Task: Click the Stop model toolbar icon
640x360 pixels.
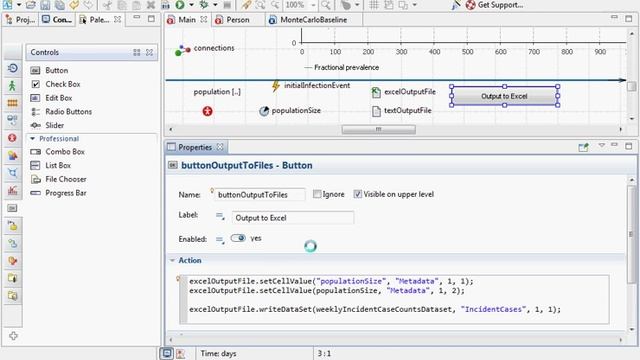Action: pyautogui.click(x=227, y=5)
